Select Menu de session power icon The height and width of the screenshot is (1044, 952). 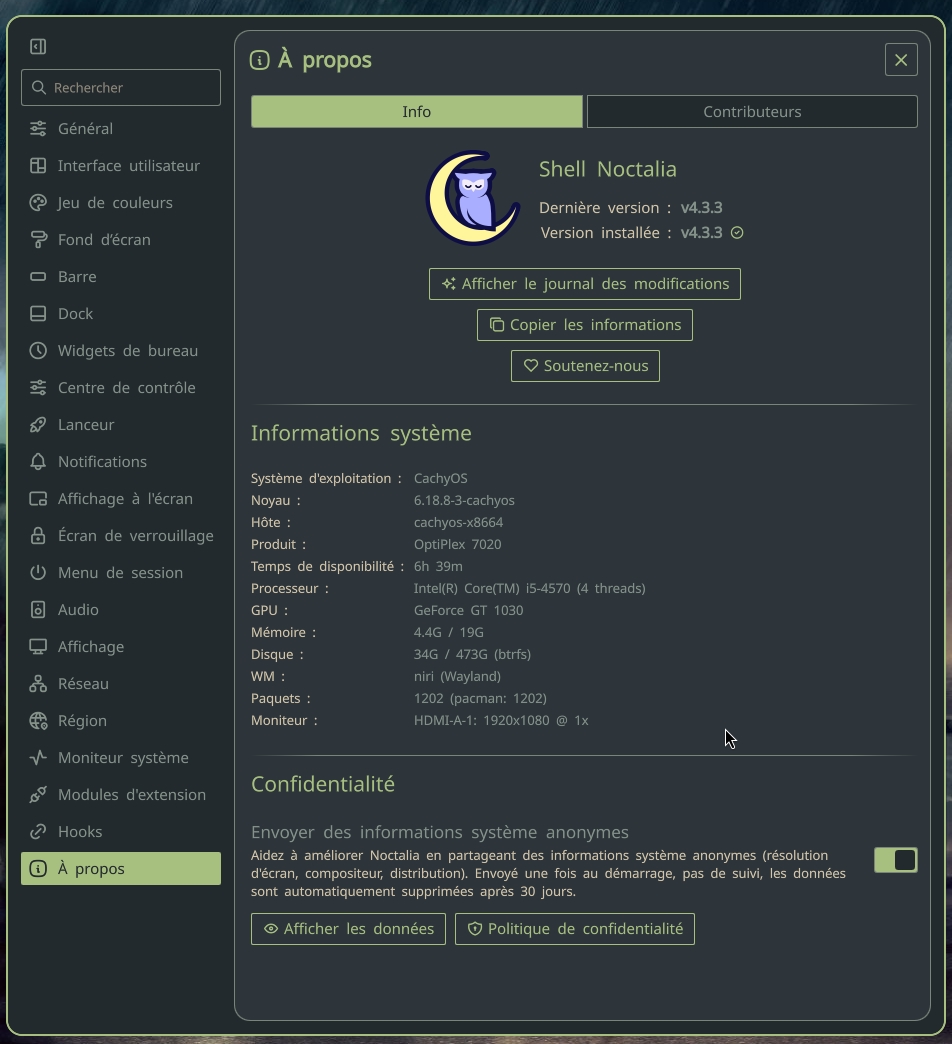tap(38, 573)
